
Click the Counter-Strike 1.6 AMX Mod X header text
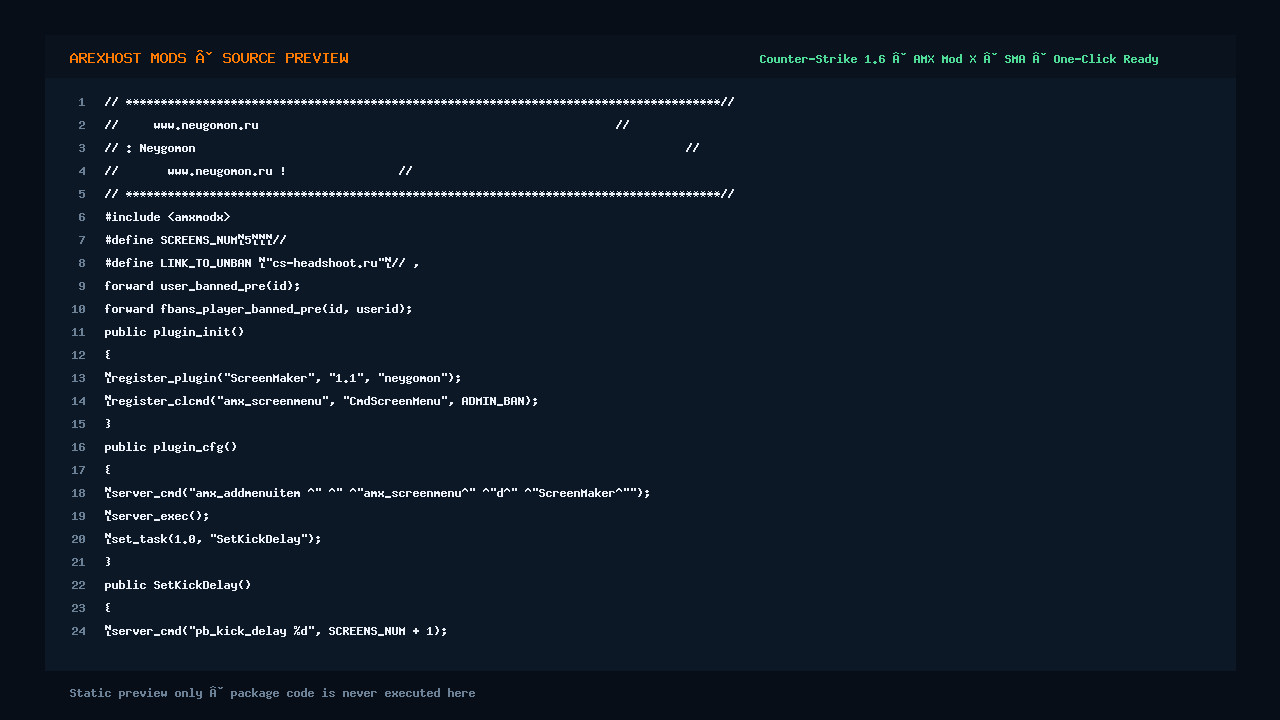tap(959, 59)
